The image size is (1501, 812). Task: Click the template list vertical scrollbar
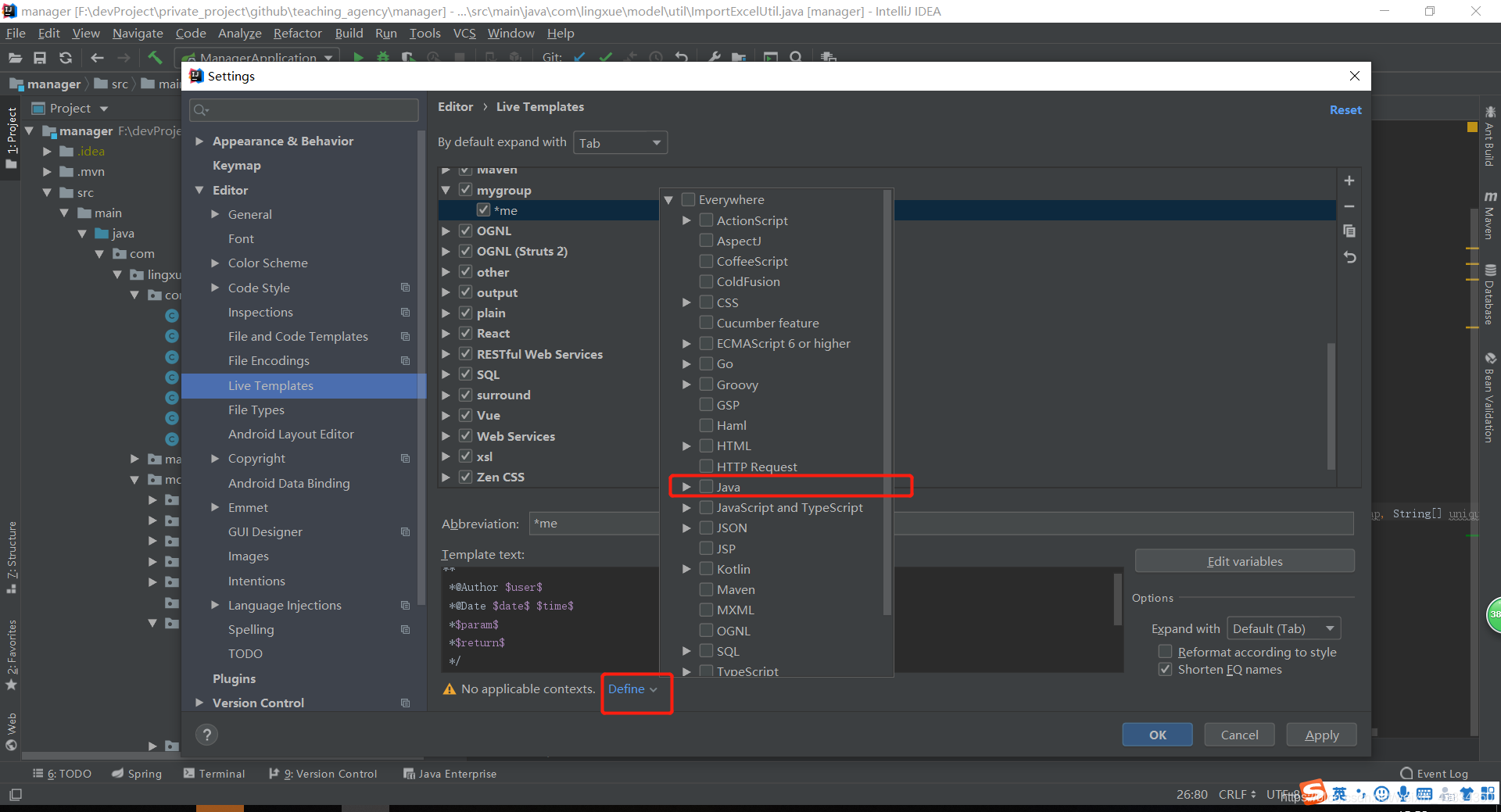1331,406
